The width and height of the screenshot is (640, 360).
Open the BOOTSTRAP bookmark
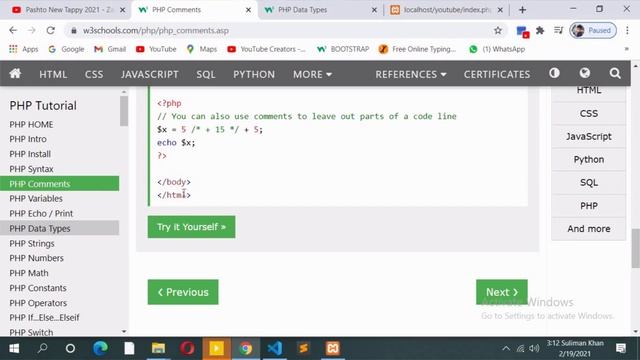point(343,49)
